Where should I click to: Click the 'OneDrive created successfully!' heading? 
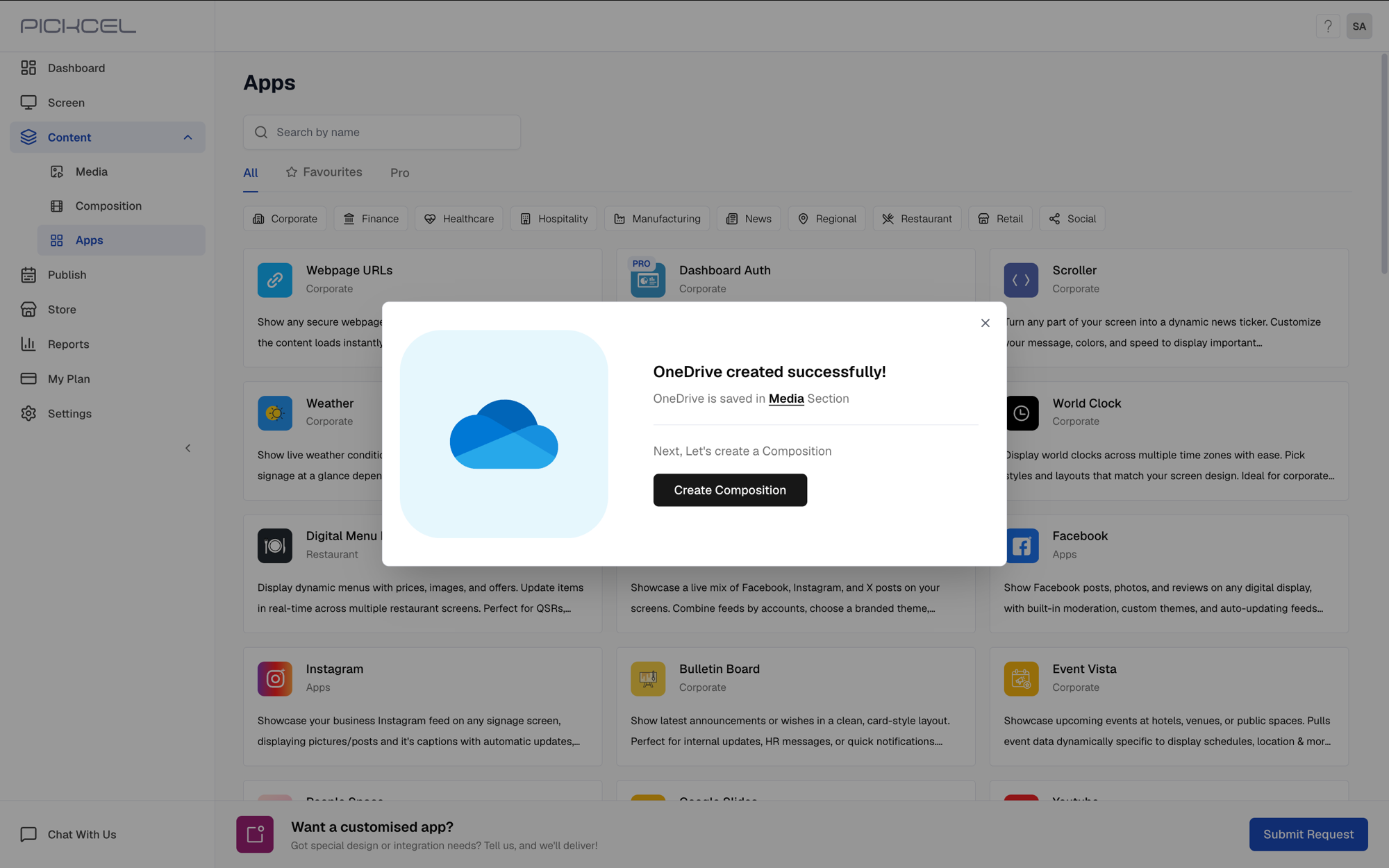point(770,372)
